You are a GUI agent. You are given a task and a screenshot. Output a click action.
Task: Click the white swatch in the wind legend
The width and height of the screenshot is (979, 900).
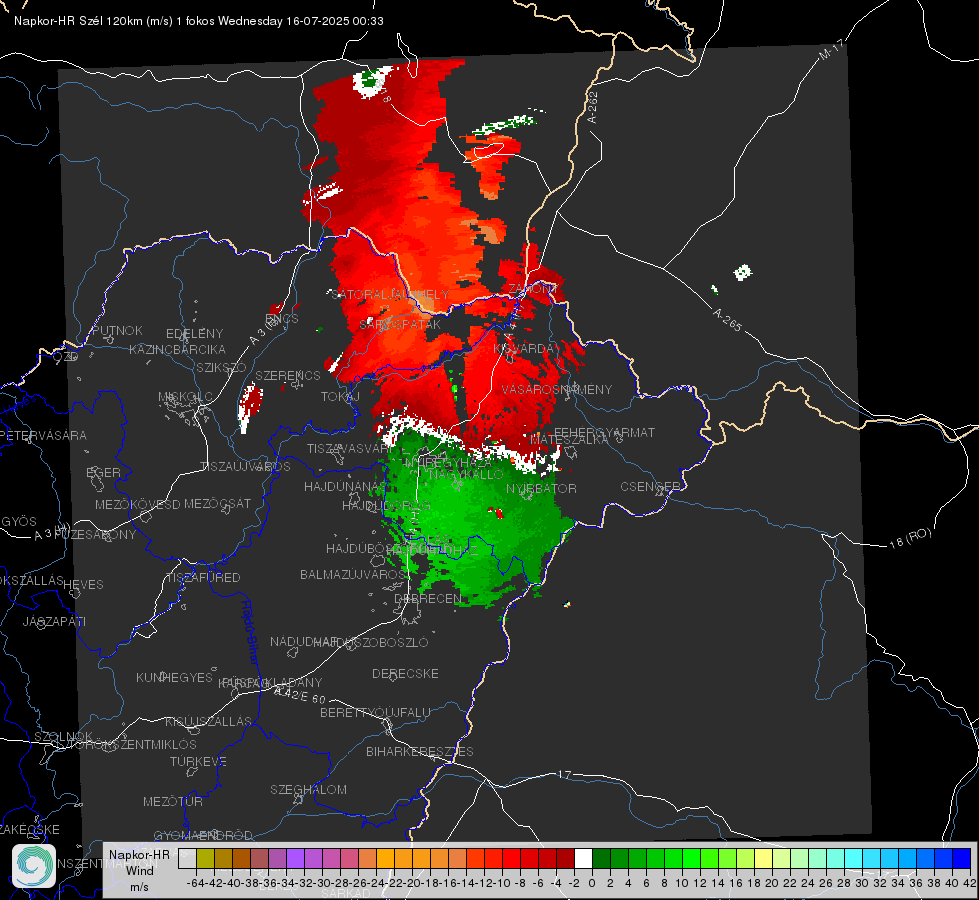583,859
